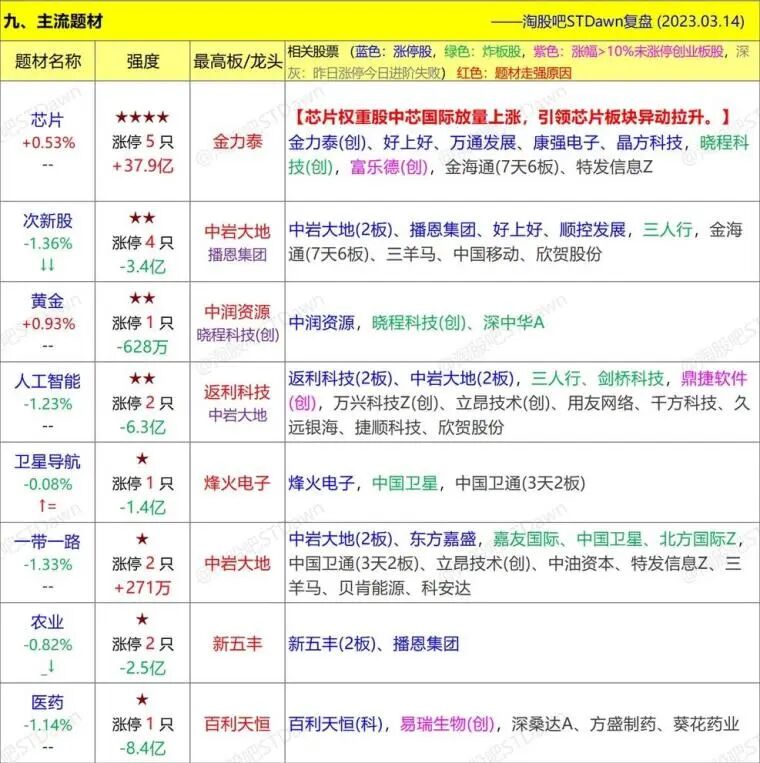Click the "卫星导航" theme name
This screenshot has height=763, width=760.
coord(47,461)
